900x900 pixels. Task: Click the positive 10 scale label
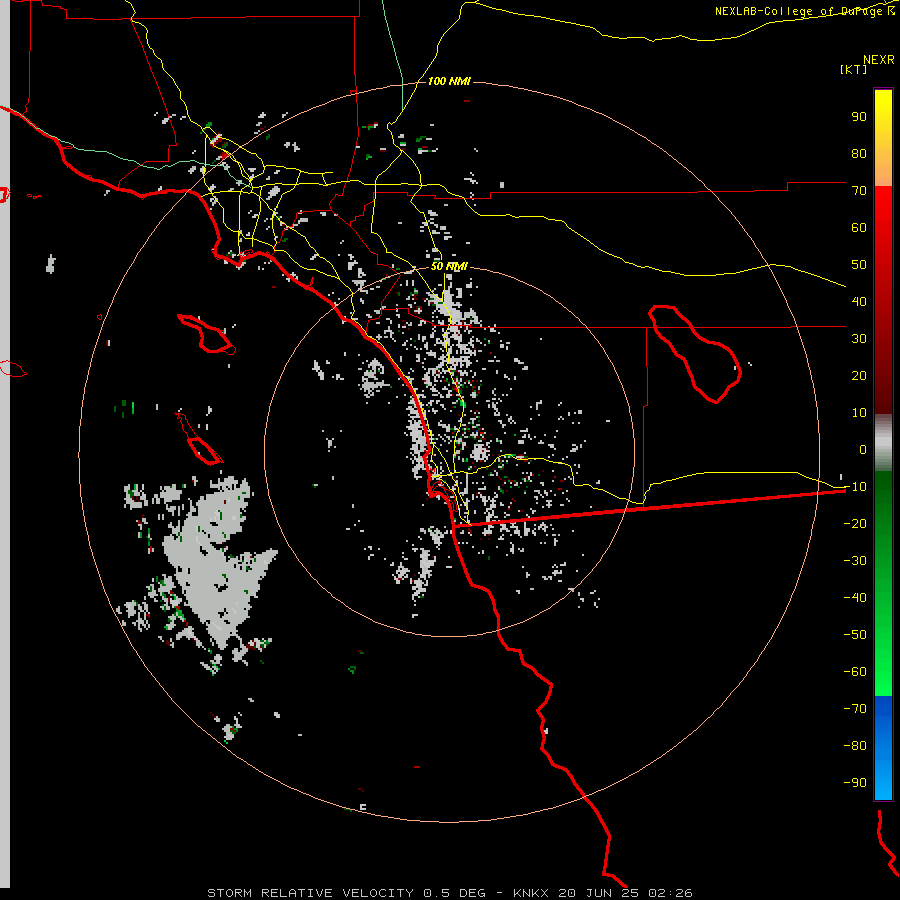click(x=859, y=413)
